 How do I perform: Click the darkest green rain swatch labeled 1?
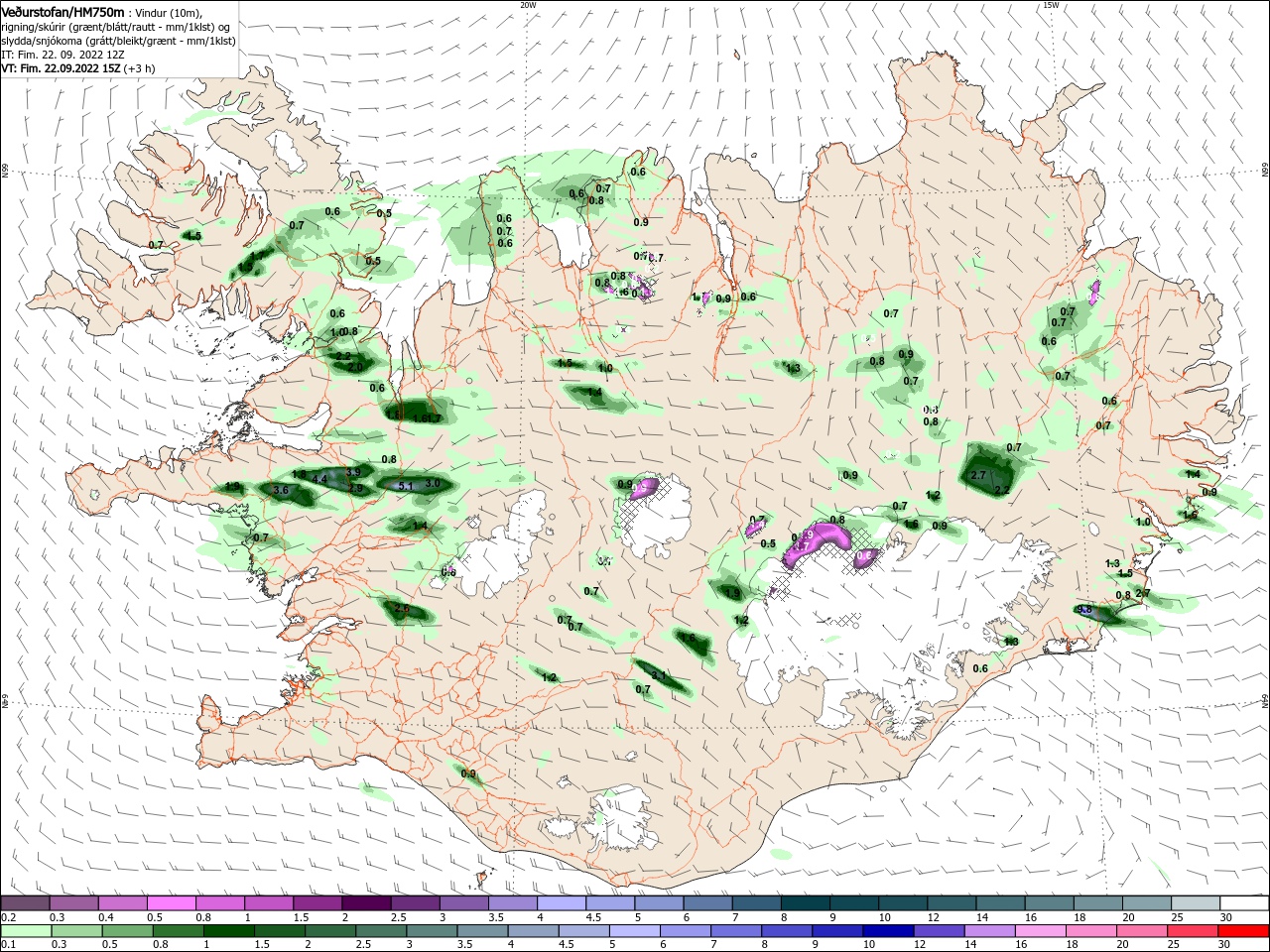[x=228, y=931]
